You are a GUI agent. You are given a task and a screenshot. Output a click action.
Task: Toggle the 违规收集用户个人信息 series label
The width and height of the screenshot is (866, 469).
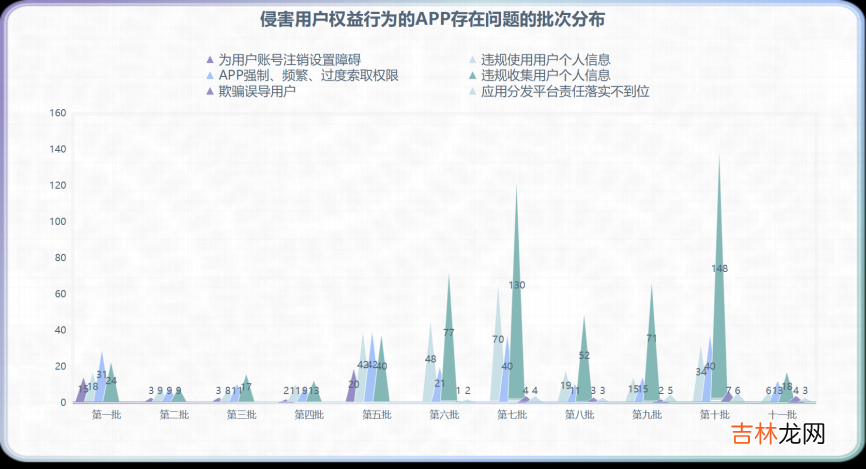pyautogui.click(x=545, y=76)
